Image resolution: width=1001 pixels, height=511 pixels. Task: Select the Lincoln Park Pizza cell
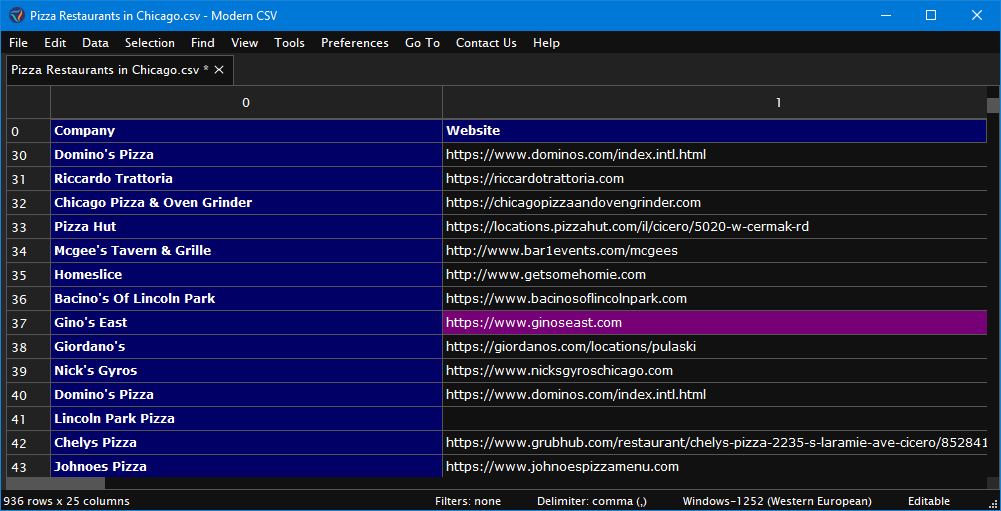pyautogui.click(x=246, y=419)
